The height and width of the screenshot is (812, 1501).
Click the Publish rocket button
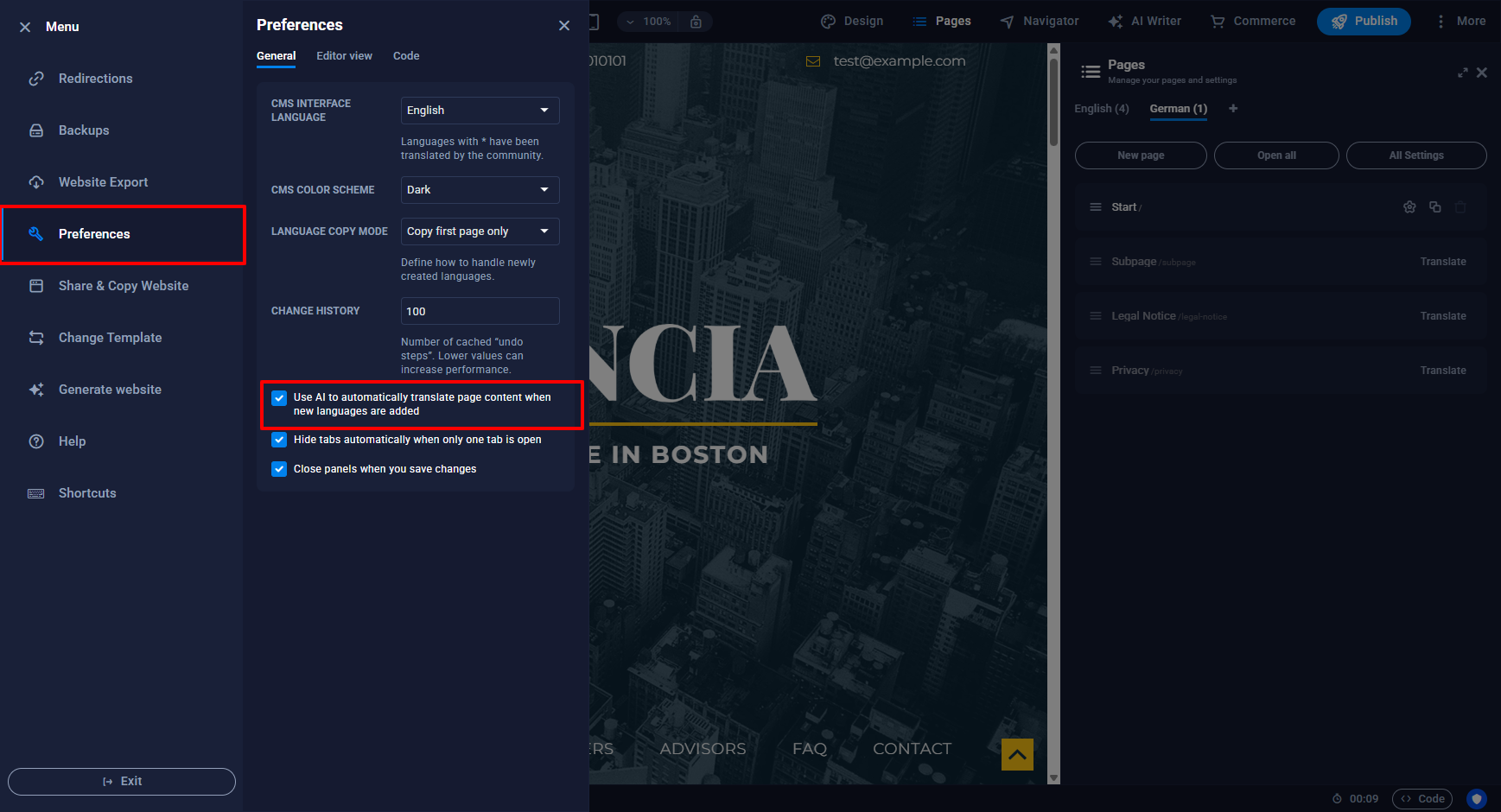click(x=1363, y=22)
